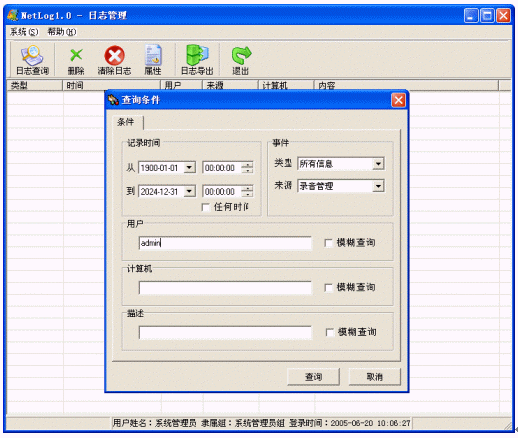Viewport: 518px width, 438px height.
Task: Click the 取消 button
Action: [x=375, y=377]
